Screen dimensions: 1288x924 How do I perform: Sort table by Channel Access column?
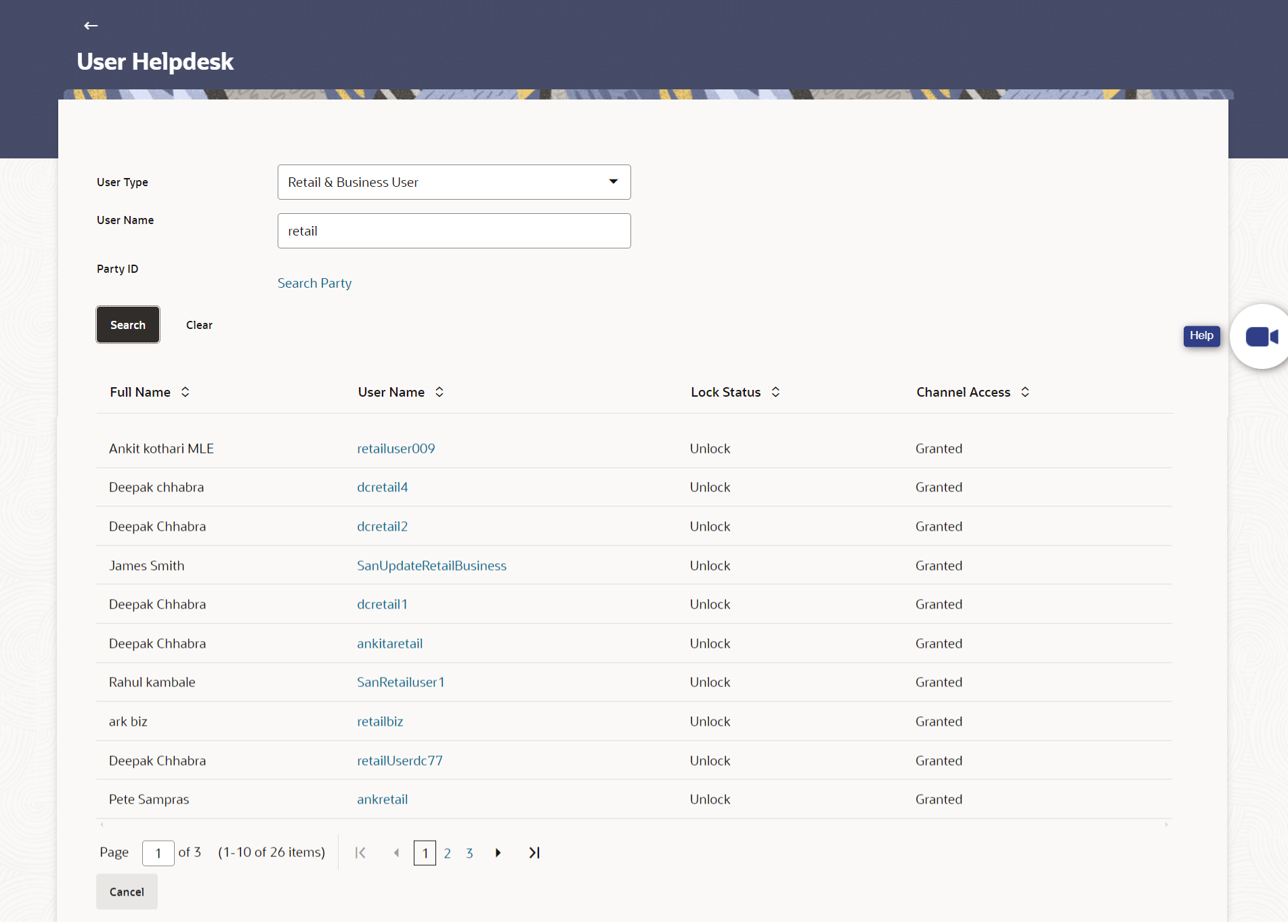(1025, 392)
